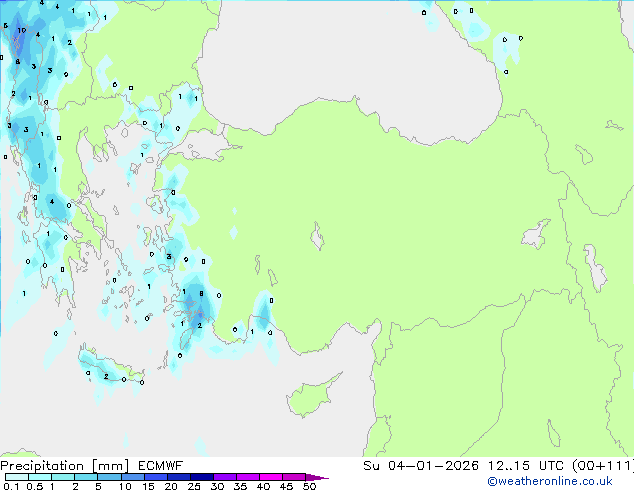The image size is (634, 490).
Task: Pick the dark navy swatch between 25 and 30
Action: tap(202, 477)
